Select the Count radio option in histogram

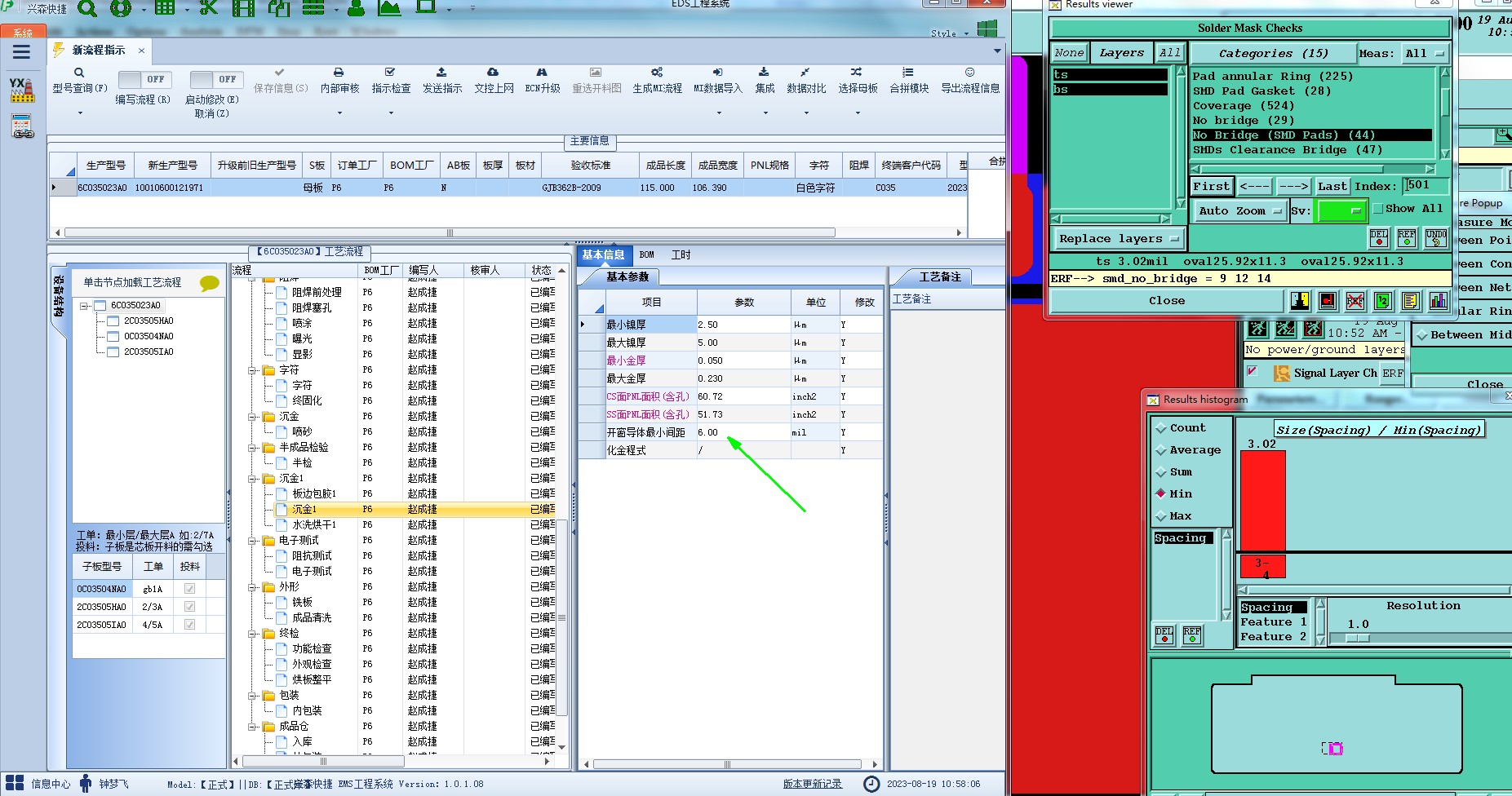pyautogui.click(x=1161, y=428)
